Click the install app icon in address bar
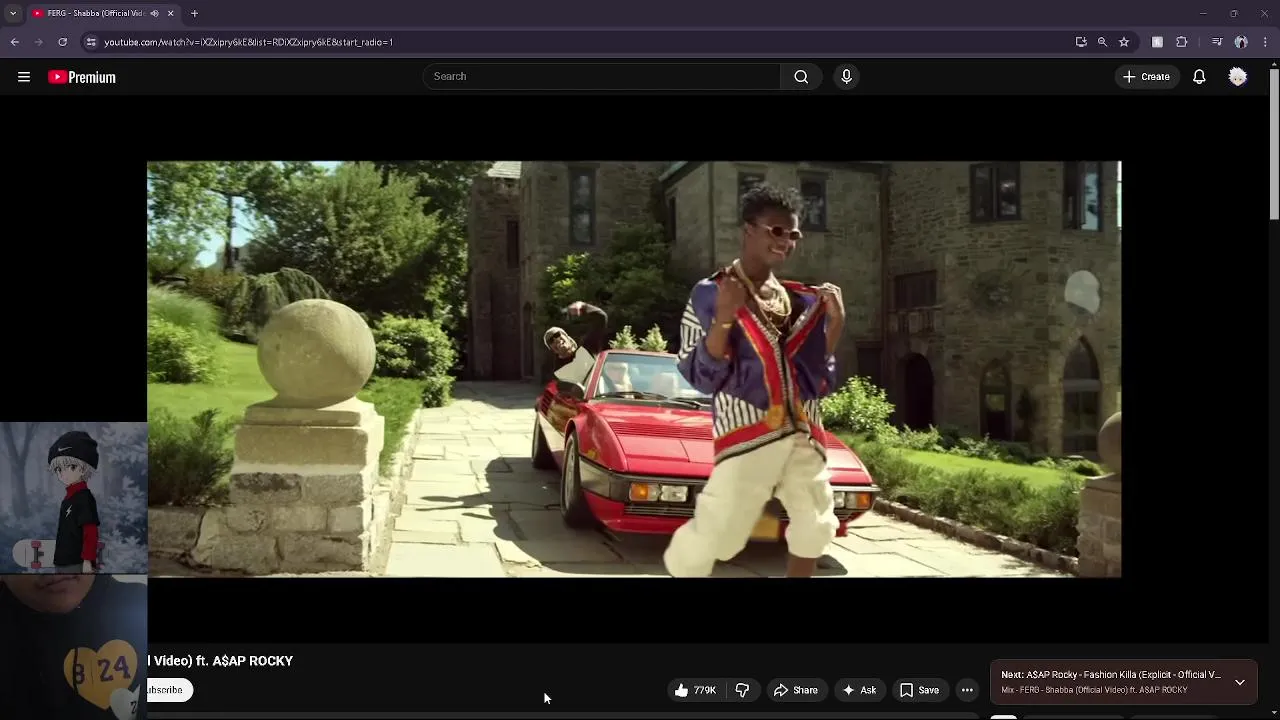The width and height of the screenshot is (1280, 720). coord(1081,42)
